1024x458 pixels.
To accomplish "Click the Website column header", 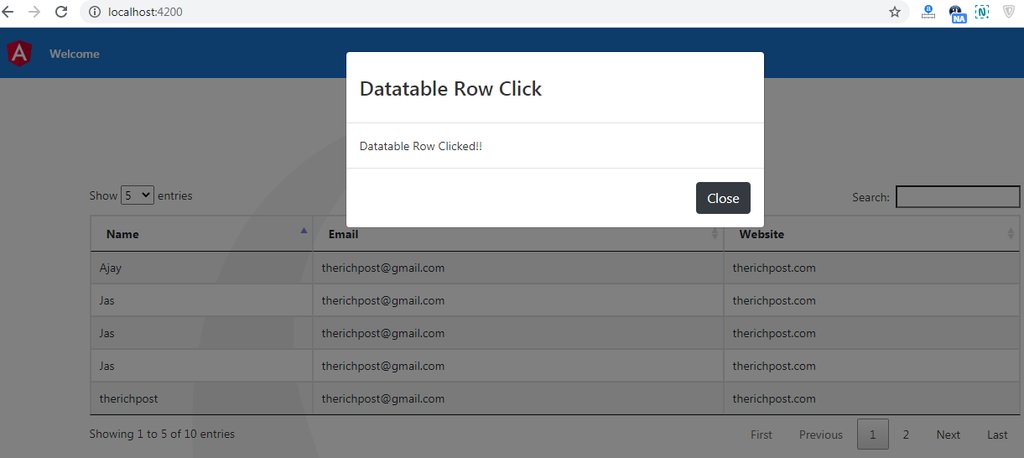I will pyautogui.click(x=872, y=234).
